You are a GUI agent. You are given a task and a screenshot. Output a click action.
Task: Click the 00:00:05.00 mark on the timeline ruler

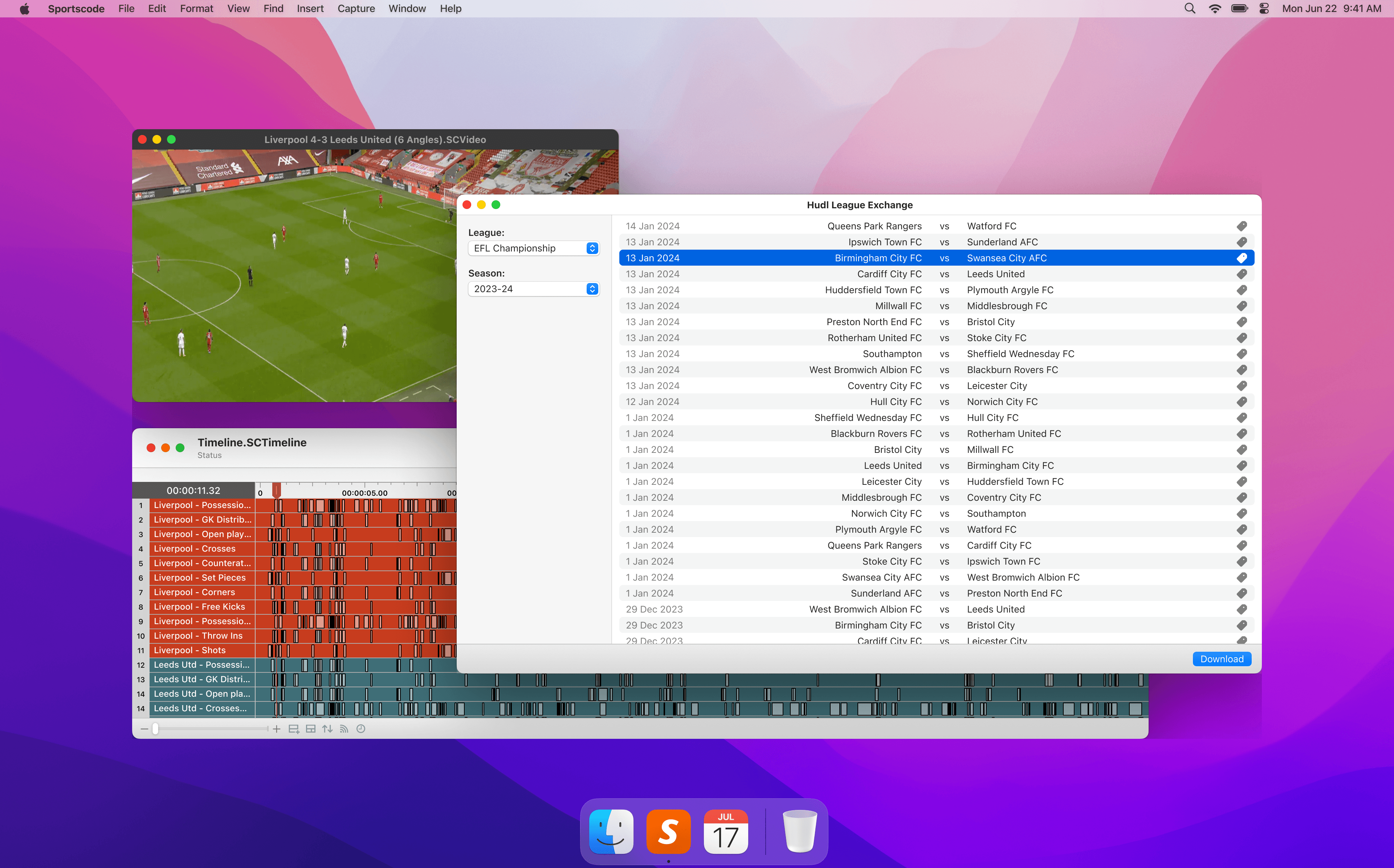[x=364, y=493]
